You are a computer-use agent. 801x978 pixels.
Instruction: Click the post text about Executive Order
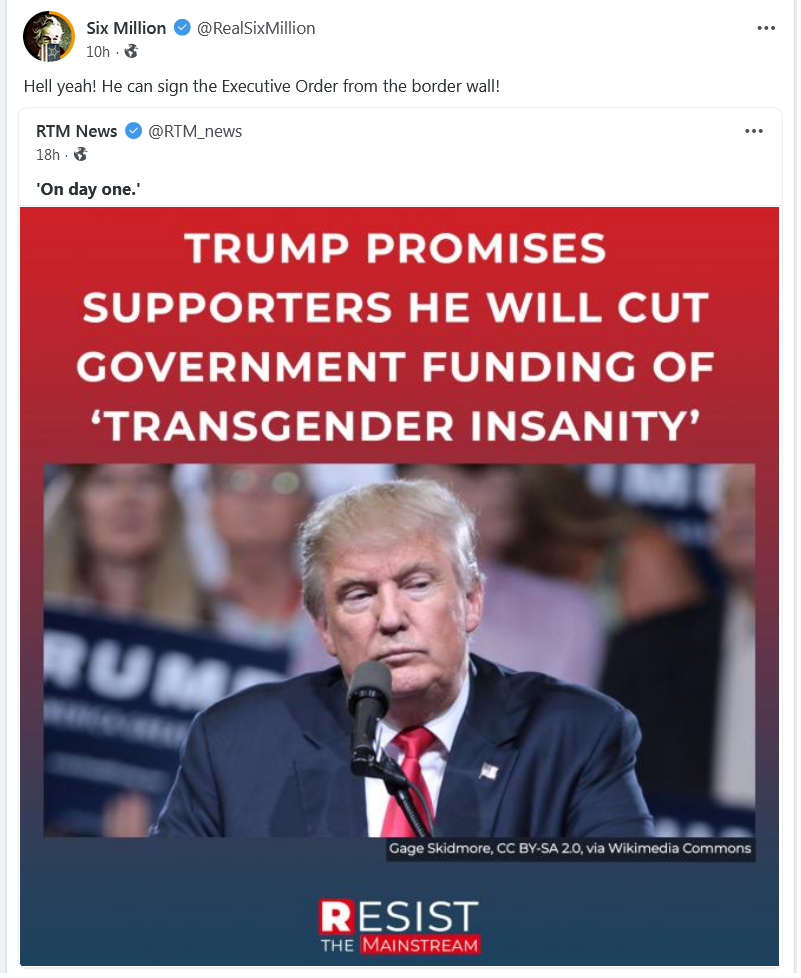[x=261, y=86]
